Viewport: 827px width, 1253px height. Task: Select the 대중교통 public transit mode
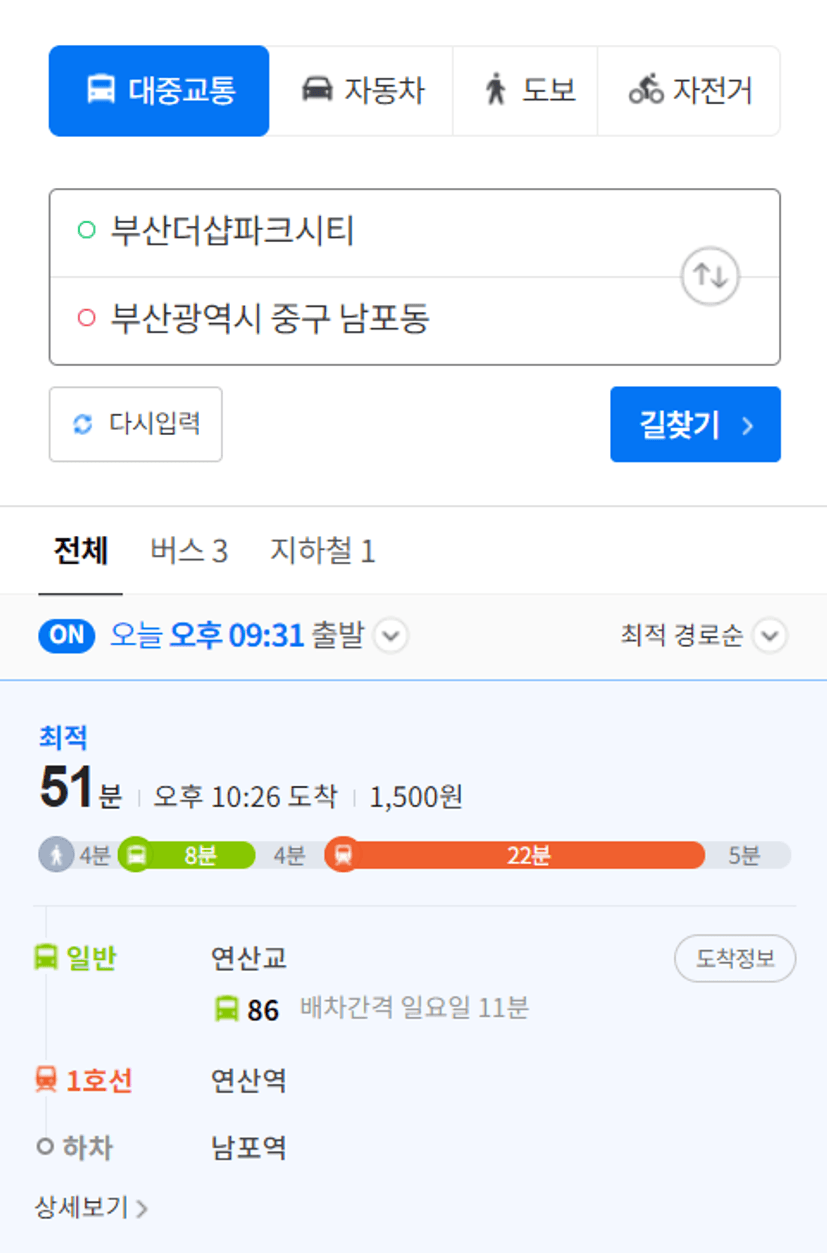pyautogui.click(x=159, y=91)
